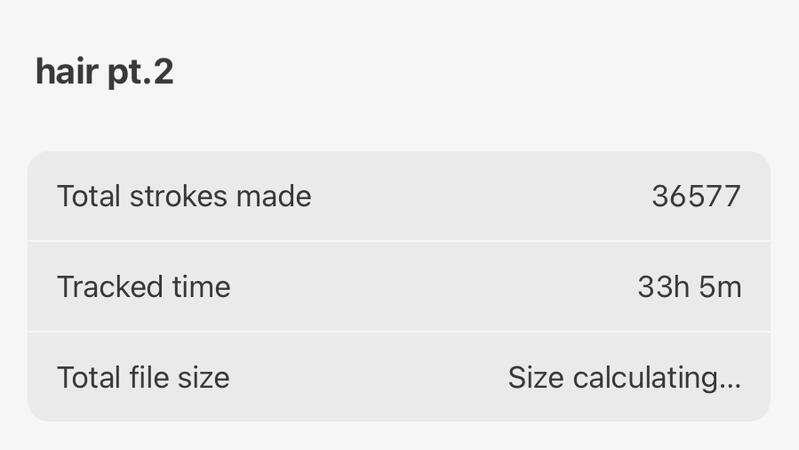
Task: Select the "Total file size" label
Action: [143, 377]
